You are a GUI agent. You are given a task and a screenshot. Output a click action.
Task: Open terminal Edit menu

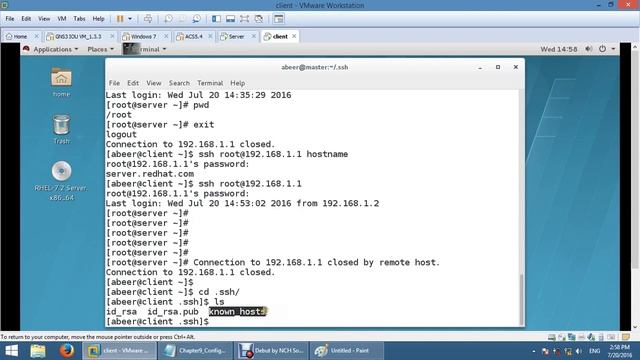coord(133,83)
